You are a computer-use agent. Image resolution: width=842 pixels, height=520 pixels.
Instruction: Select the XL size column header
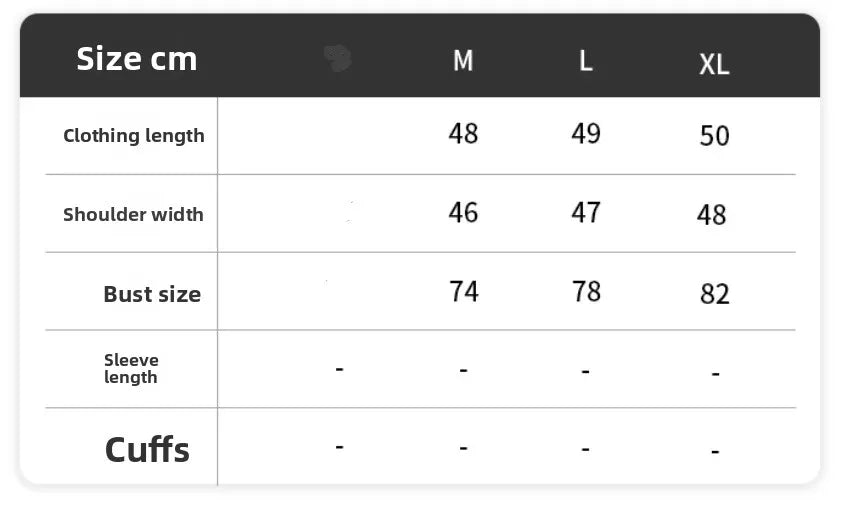point(714,65)
